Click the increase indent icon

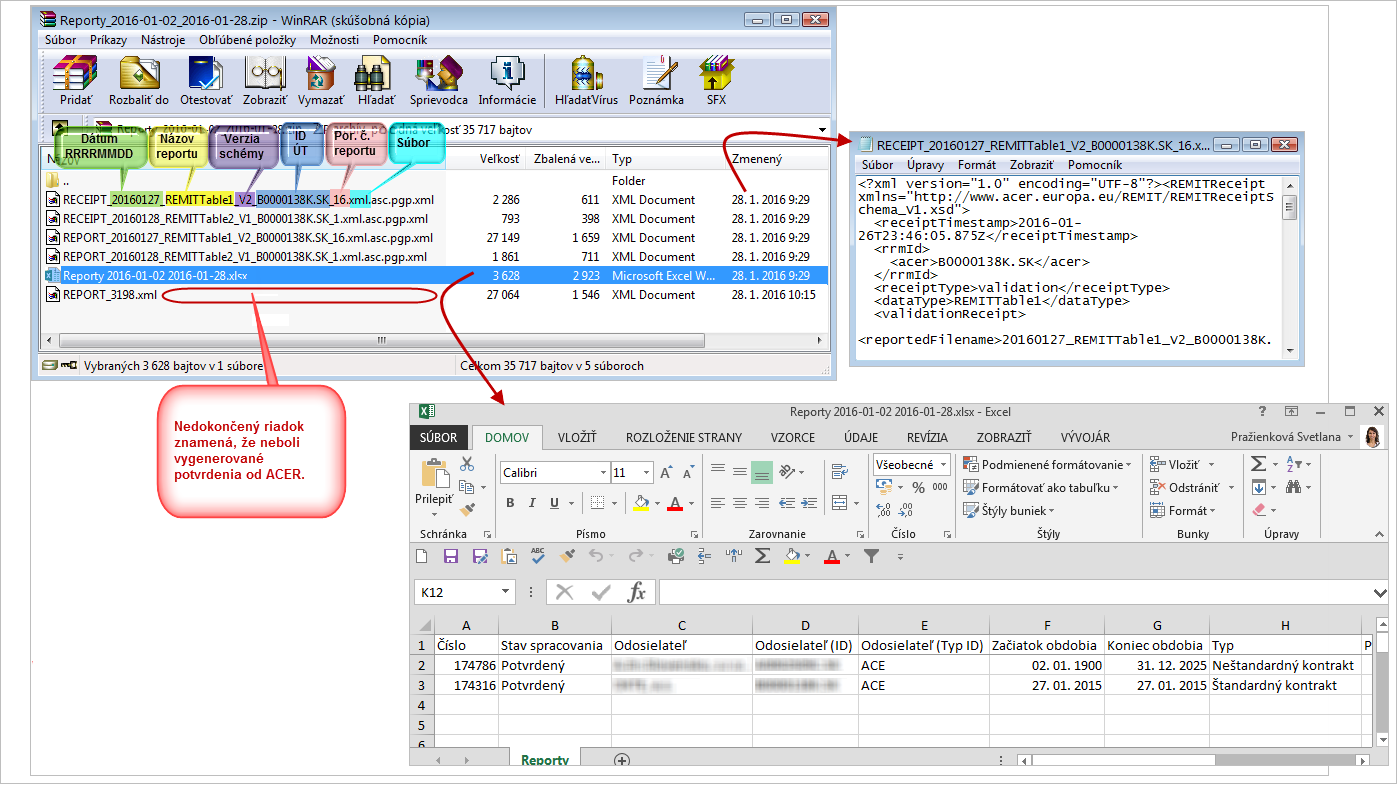[808, 503]
